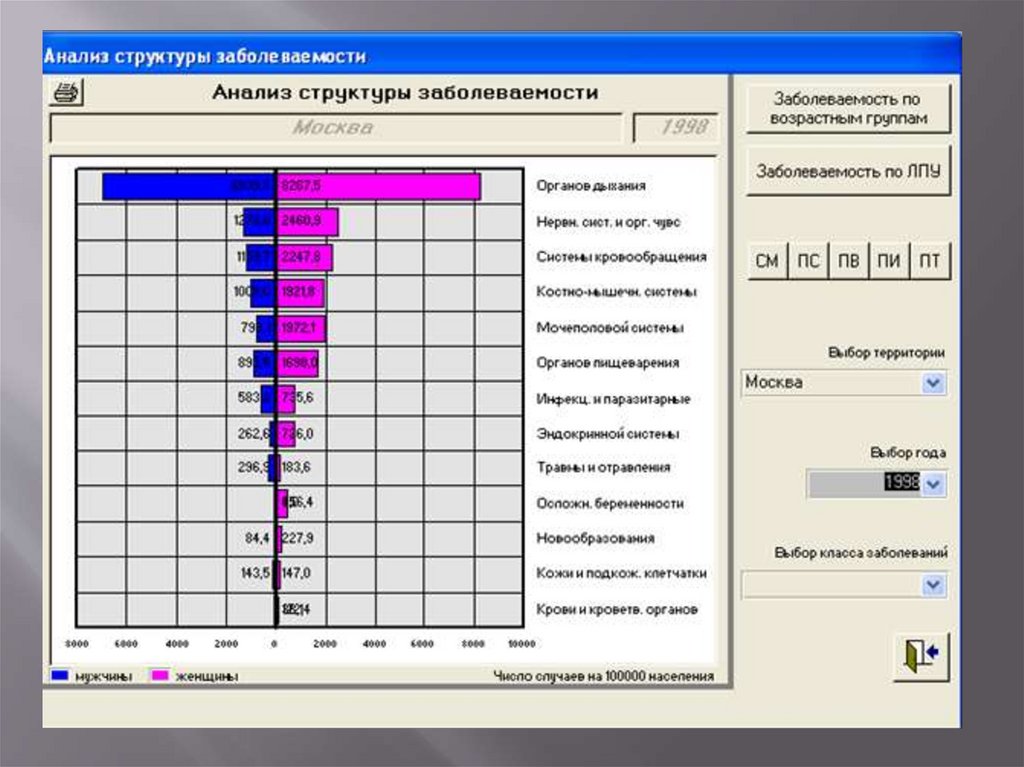Viewport: 1024px width, 767px height.
Task: Select the ПС indicator button
Action: tap(808, 262)
